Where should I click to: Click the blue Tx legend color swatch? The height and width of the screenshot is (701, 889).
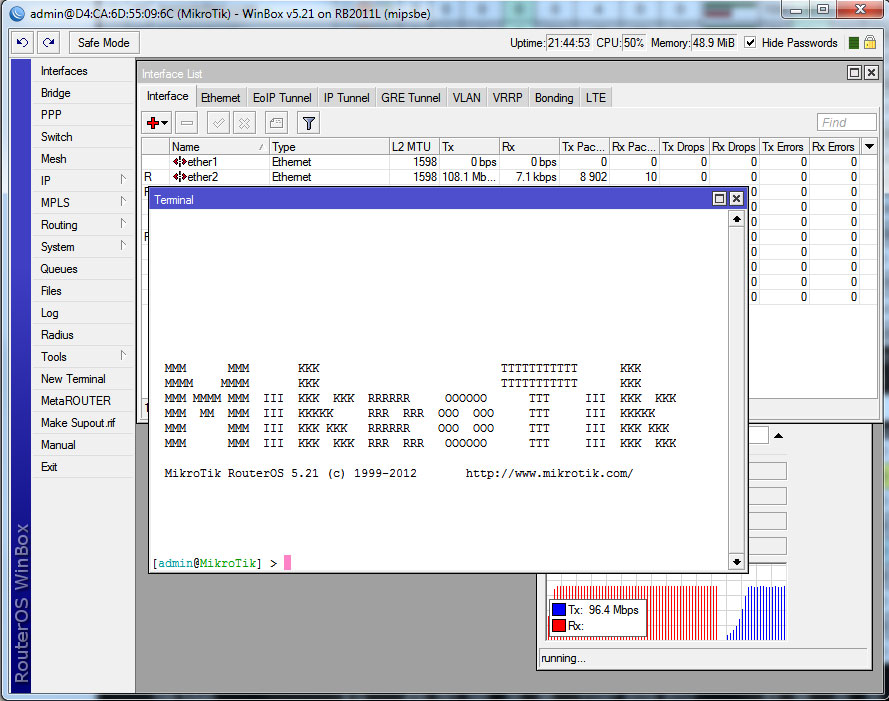pyautogui.click(x=559, y=610)
